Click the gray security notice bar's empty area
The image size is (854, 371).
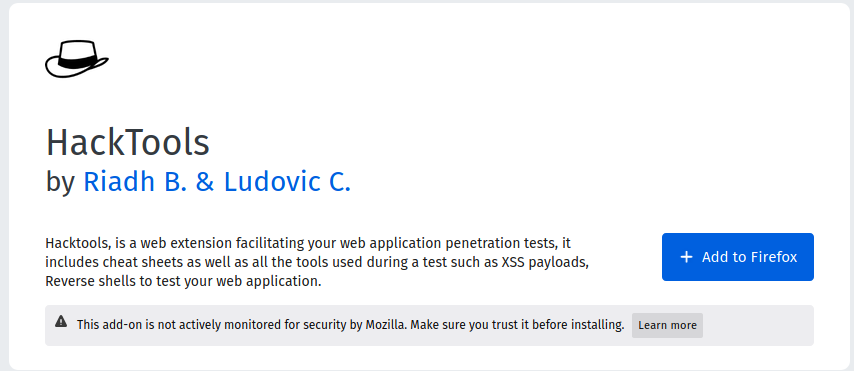pyautogui.click(x=757, y=325)
